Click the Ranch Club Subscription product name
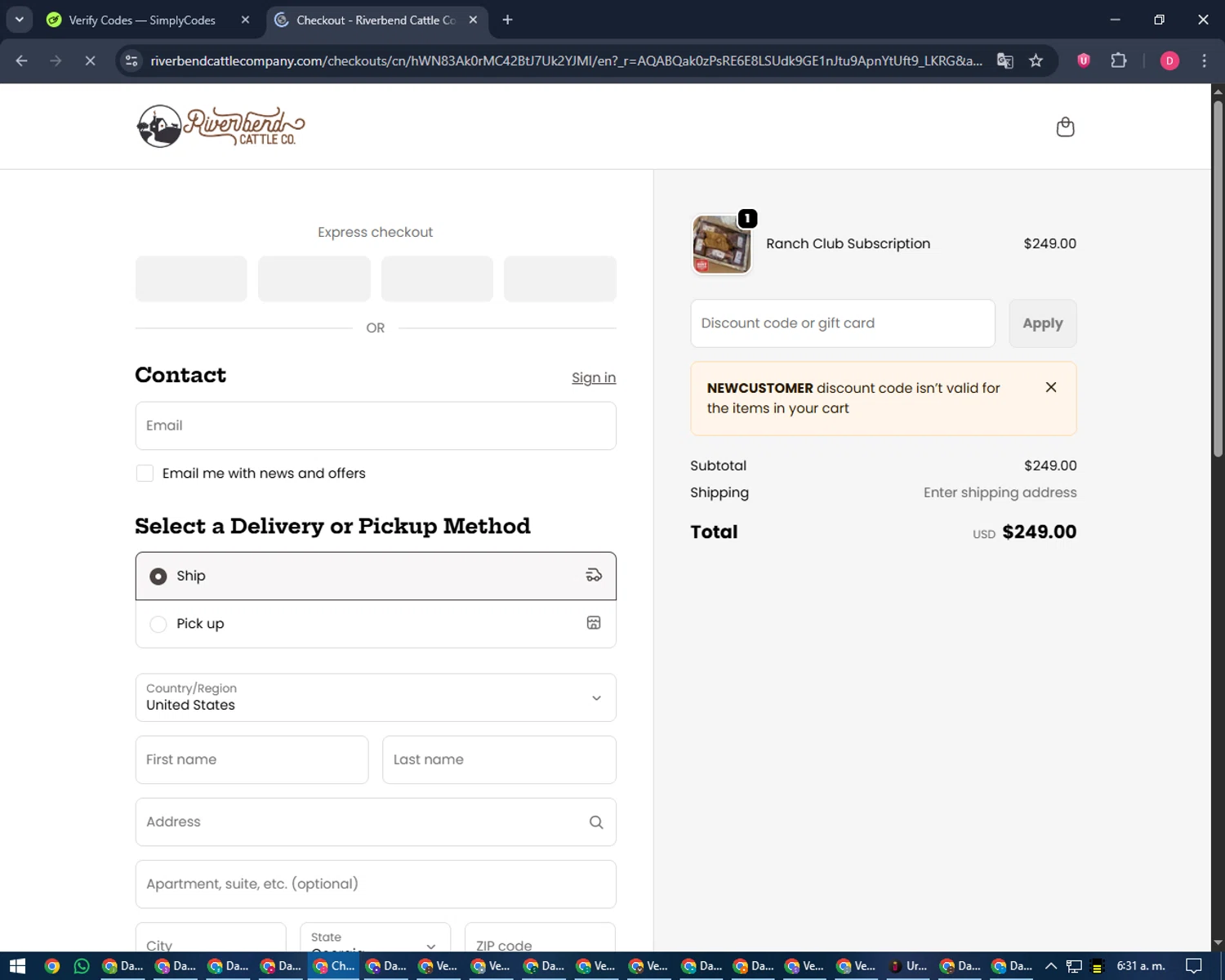This screenshot has height=980, width=1225. (x=848, y=243)
